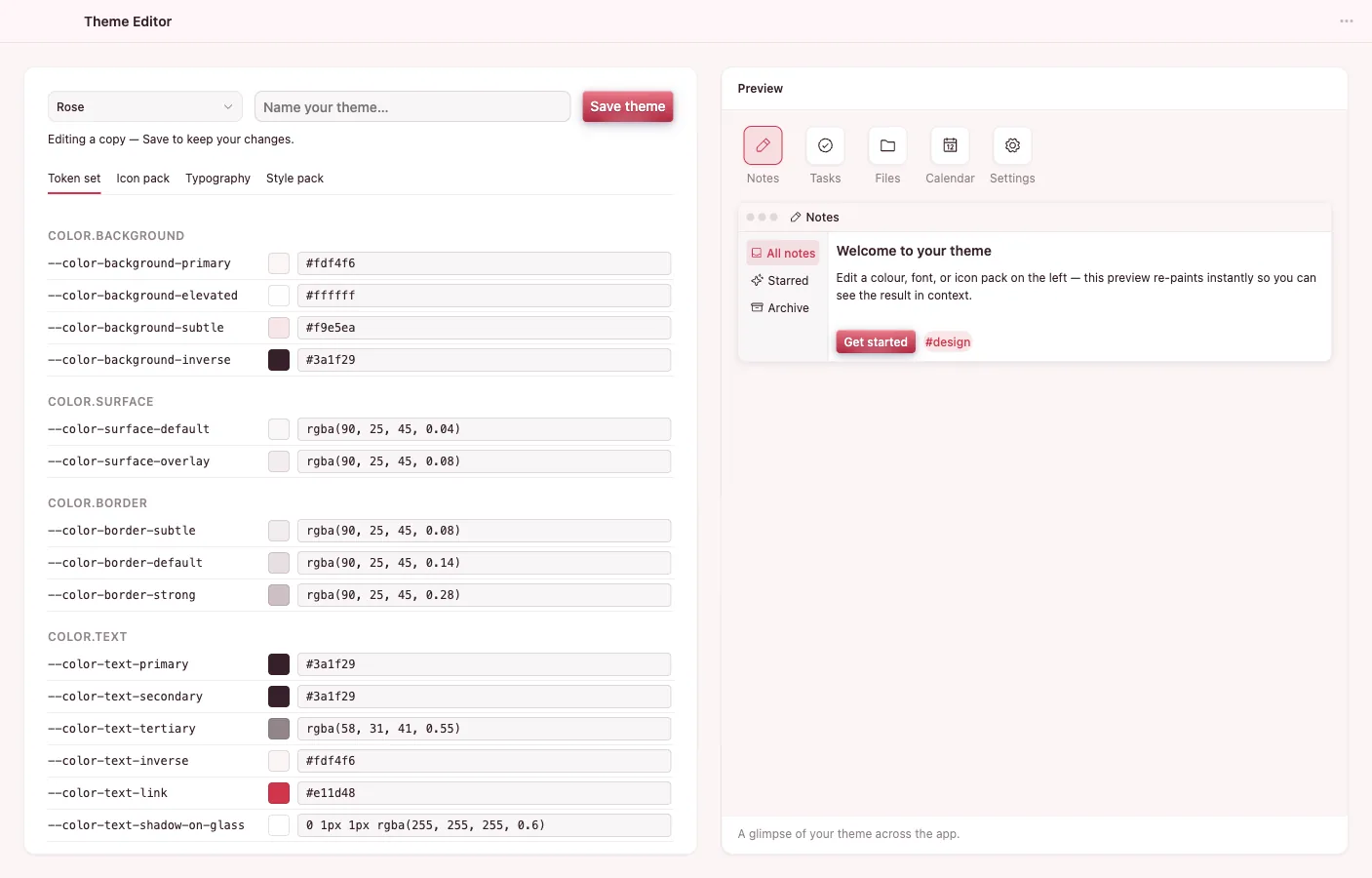
Task: Click the COLOR.BACKGROUND section heading
Action: 116,236
